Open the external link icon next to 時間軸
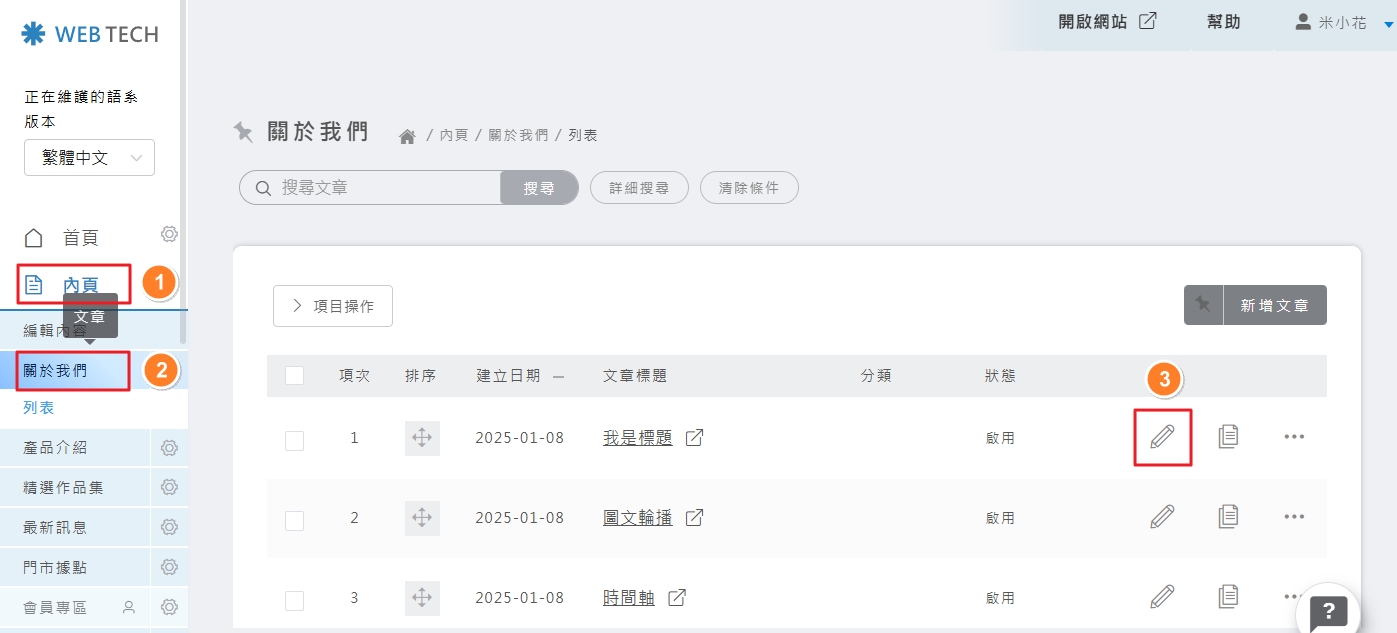Viewport: 1397px width, 633px height. click(677, 598)
